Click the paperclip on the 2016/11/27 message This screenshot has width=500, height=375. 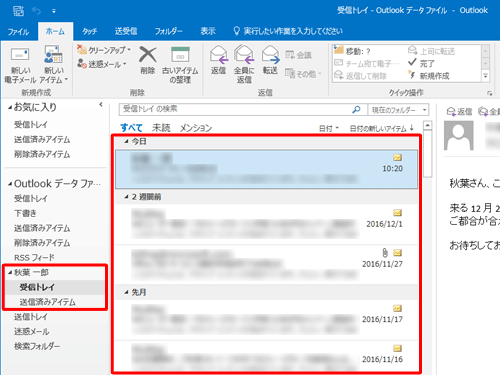click(385, 253)
